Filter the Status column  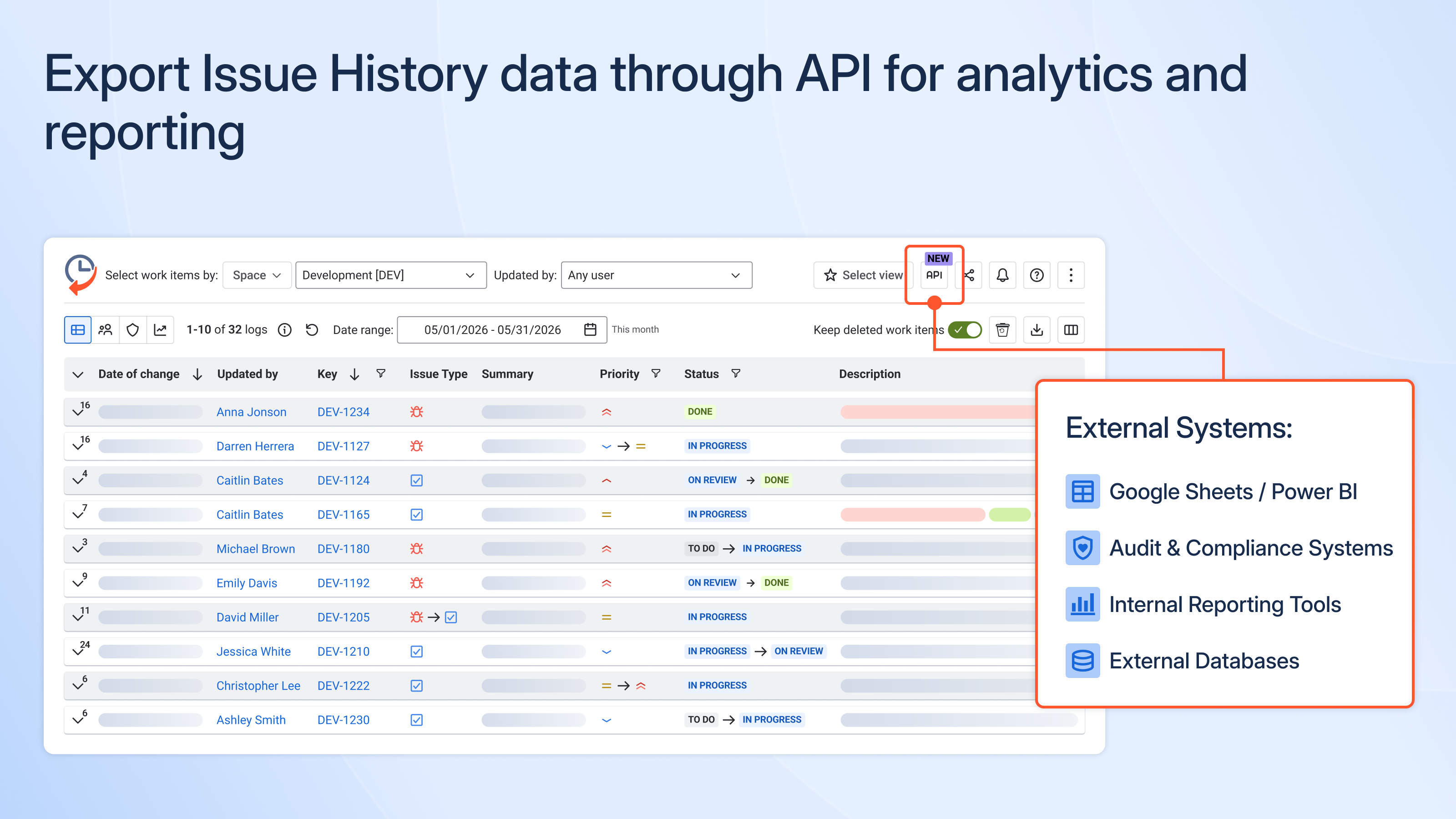click(735, 374)
